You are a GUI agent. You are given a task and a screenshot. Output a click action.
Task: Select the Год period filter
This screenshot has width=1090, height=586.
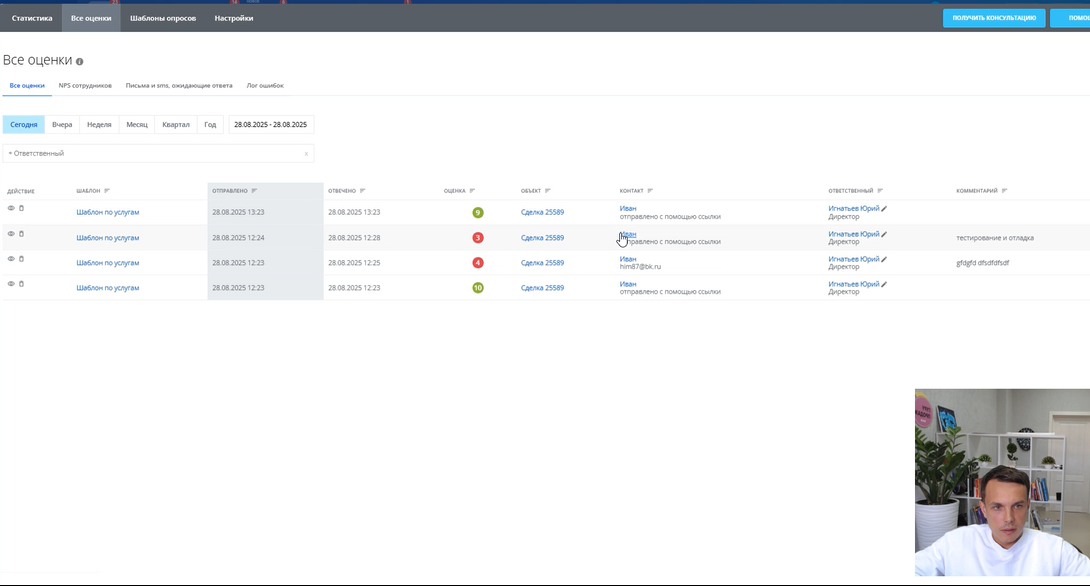point(210,124)
